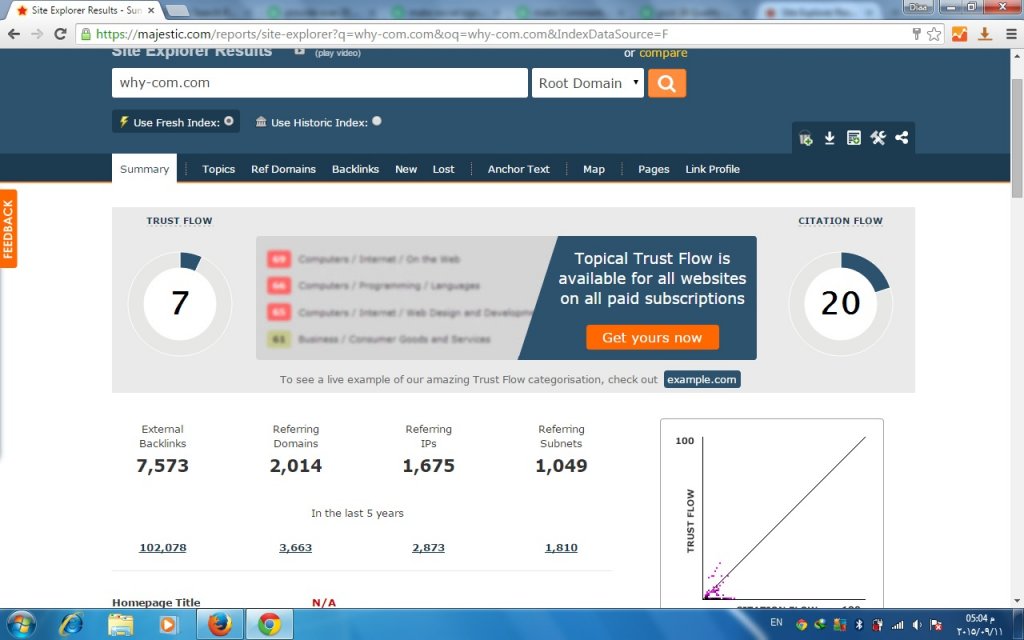The height and width of the screenshot is (640, 1024).
Task: Open the New tab in report navigation
Action: pyautogui.click(x=406, y=168)
